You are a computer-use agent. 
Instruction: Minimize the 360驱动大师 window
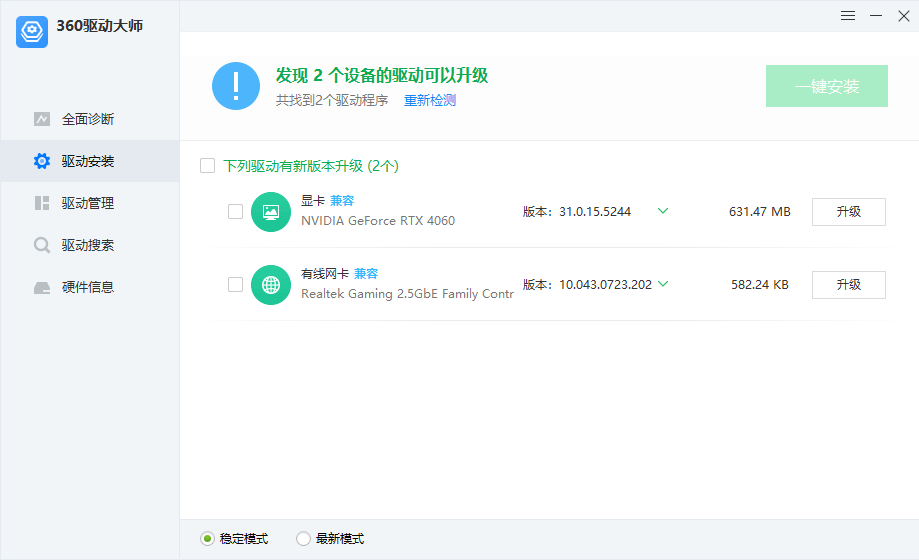click(x=876, y=16)
